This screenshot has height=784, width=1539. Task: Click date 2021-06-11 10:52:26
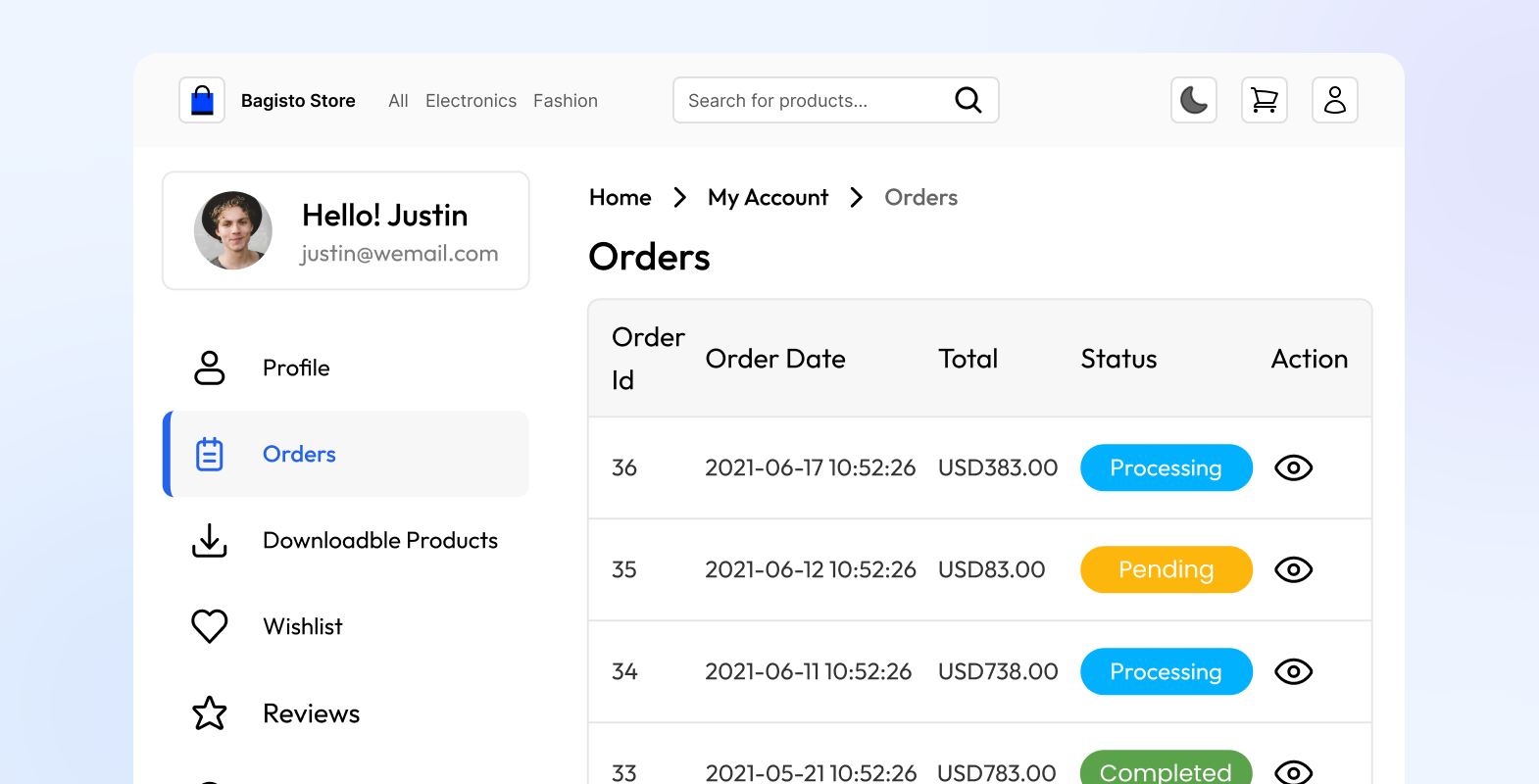(809, 671)
